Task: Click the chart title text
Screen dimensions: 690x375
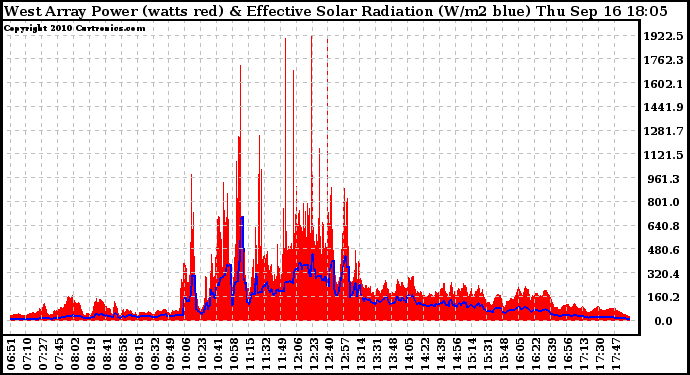Action: coord(336,11)
